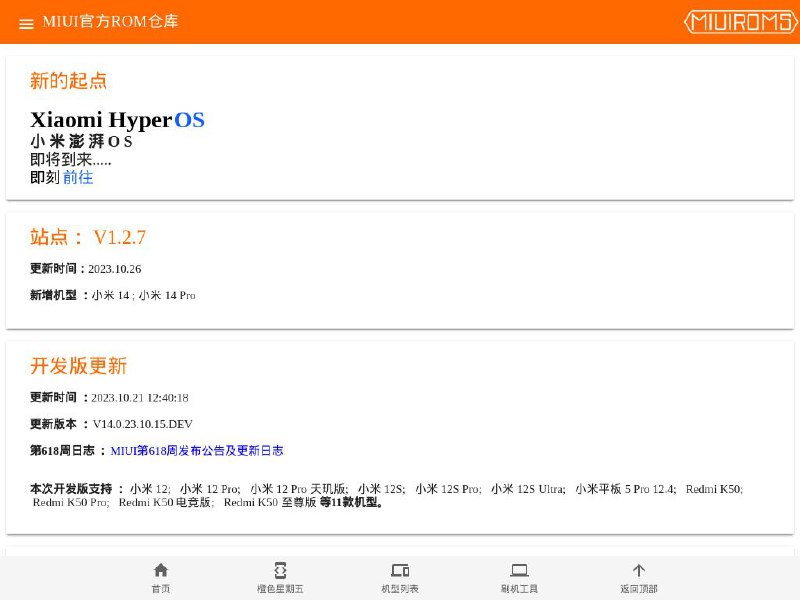Open the 前往 link for HyperOS

click(77, 177)
